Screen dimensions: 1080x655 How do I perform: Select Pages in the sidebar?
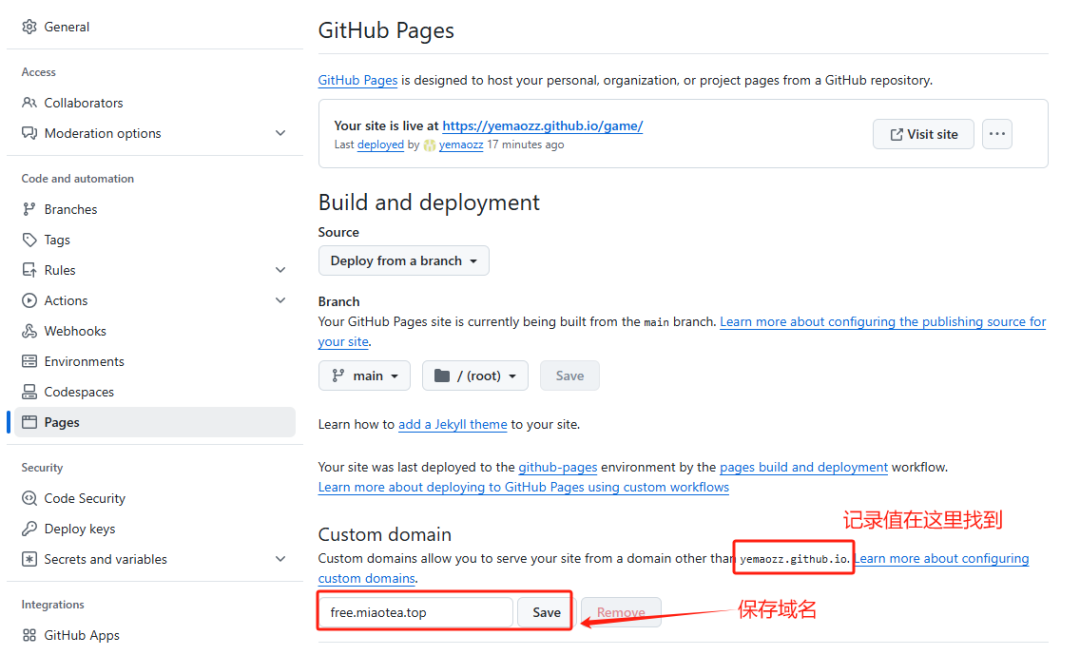[x=155, y=422]
